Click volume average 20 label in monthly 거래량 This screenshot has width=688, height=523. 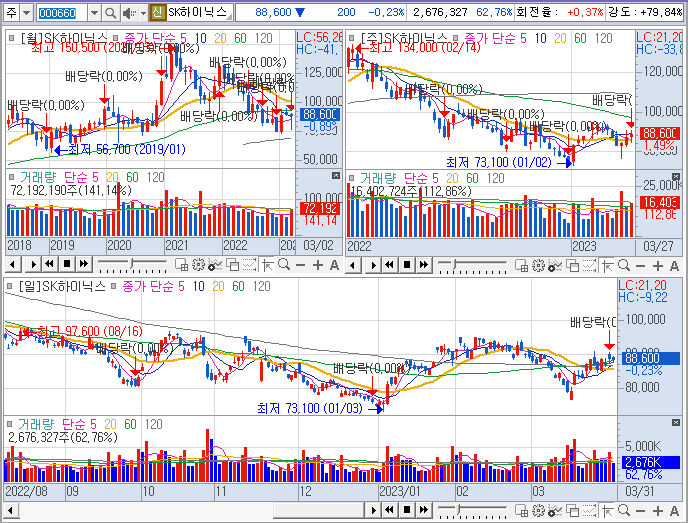click(112, 177)
